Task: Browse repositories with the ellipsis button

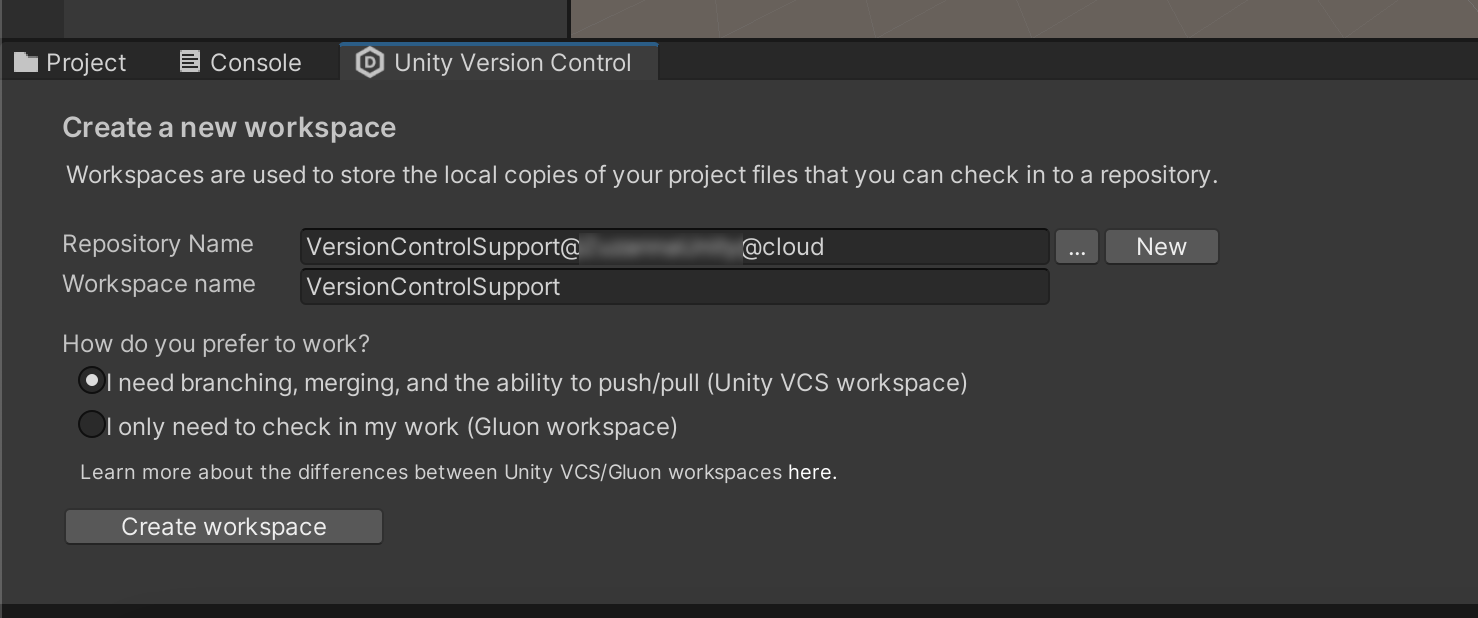Action: 1076,247
